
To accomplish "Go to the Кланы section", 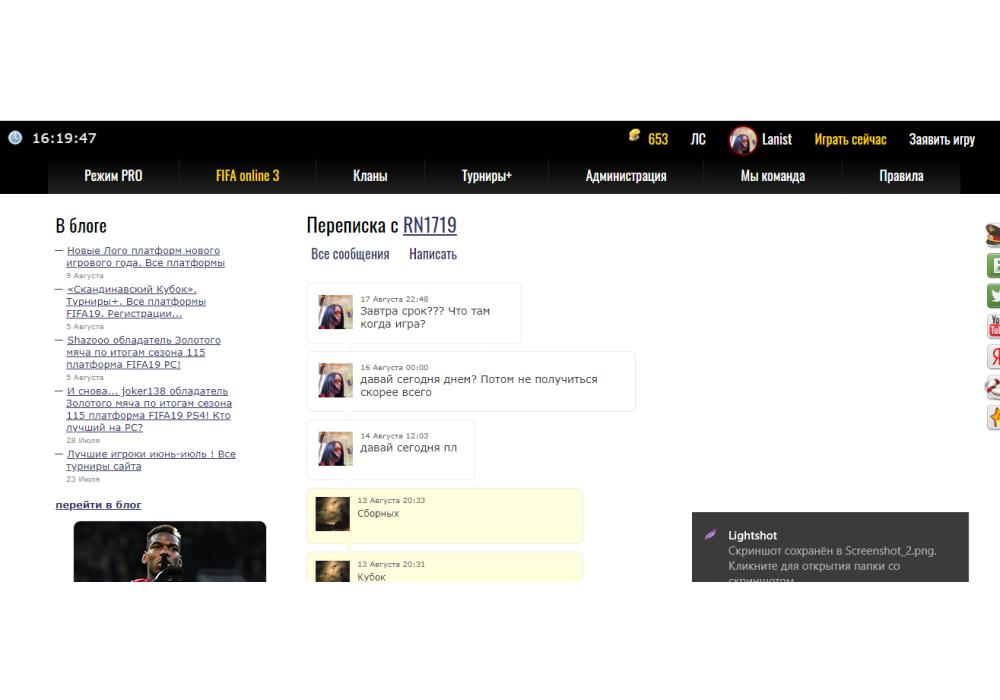I will point(370,176).
